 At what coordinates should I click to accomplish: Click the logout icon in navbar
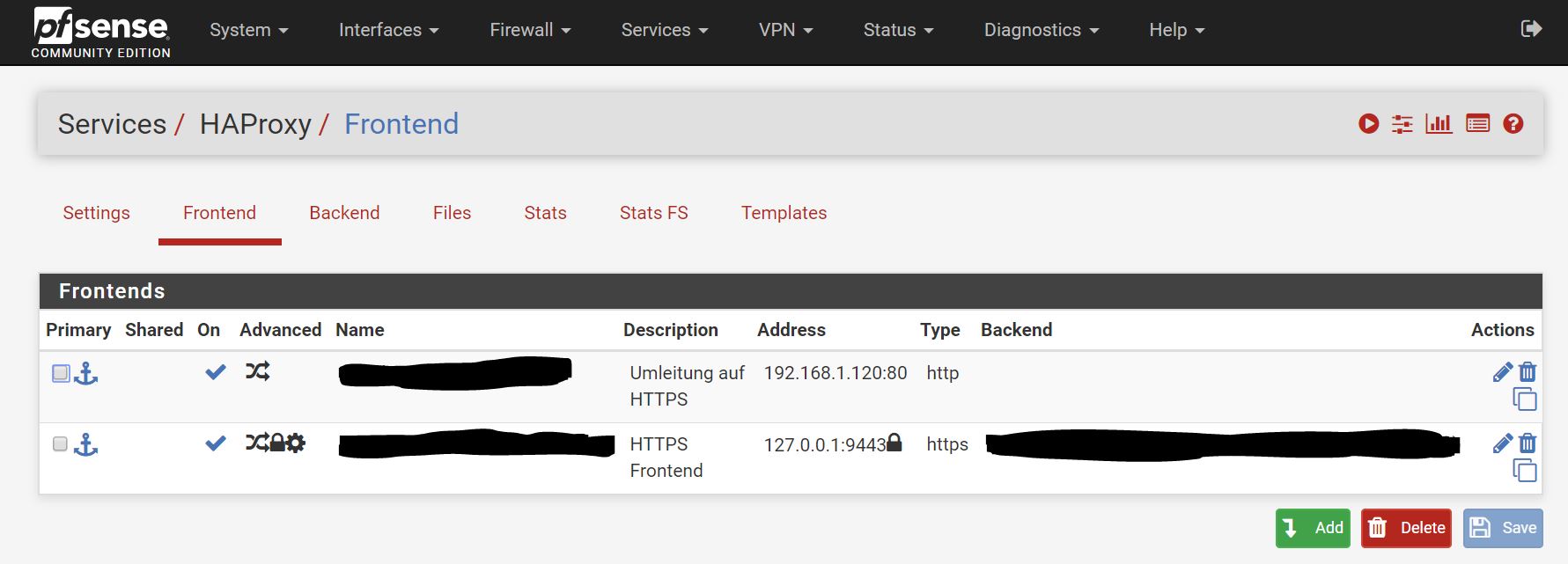point(1531,29)
